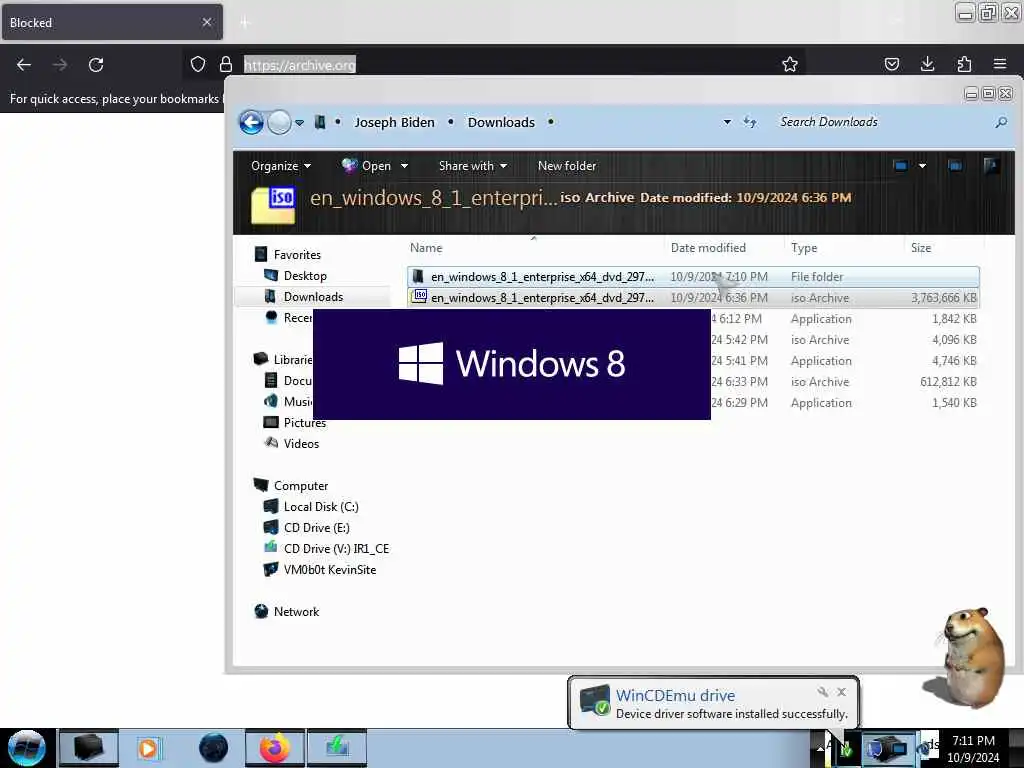Open CD Drive (E:)
Screen dimensions: 1024x768
point(306,528)
